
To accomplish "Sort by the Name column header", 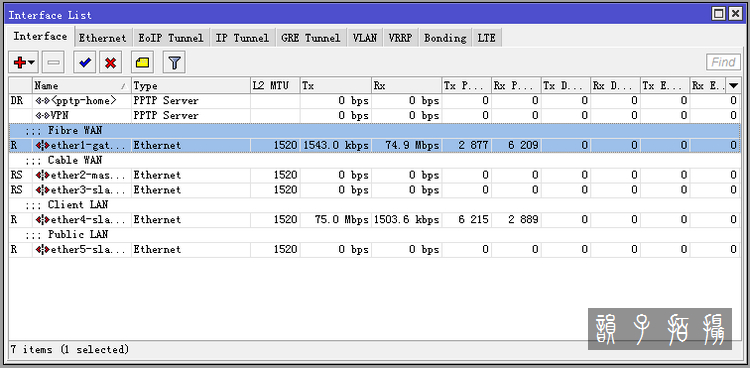I will coord(82,86).
